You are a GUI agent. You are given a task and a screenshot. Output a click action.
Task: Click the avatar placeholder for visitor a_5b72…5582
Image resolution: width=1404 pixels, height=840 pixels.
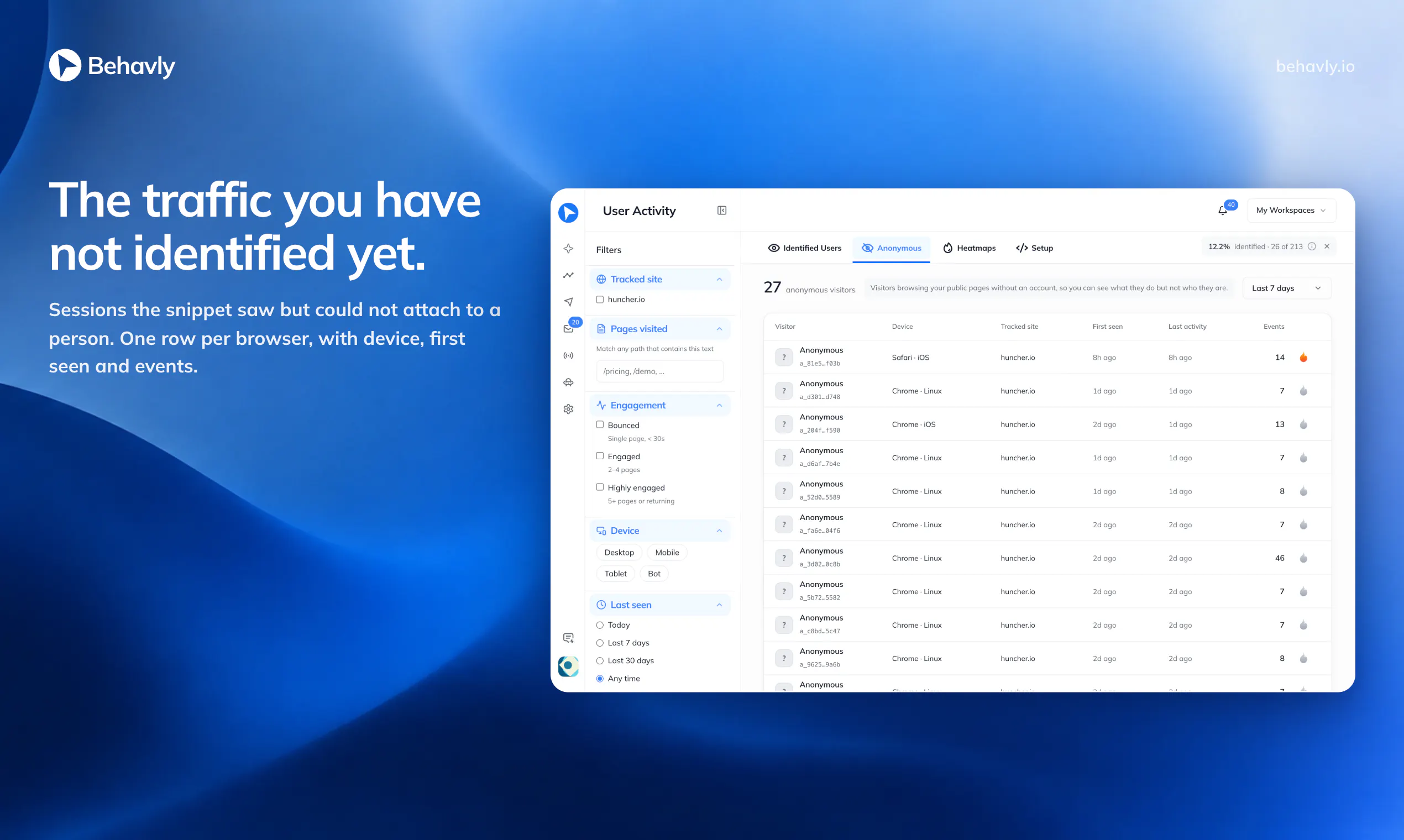[x=784, y=591]
